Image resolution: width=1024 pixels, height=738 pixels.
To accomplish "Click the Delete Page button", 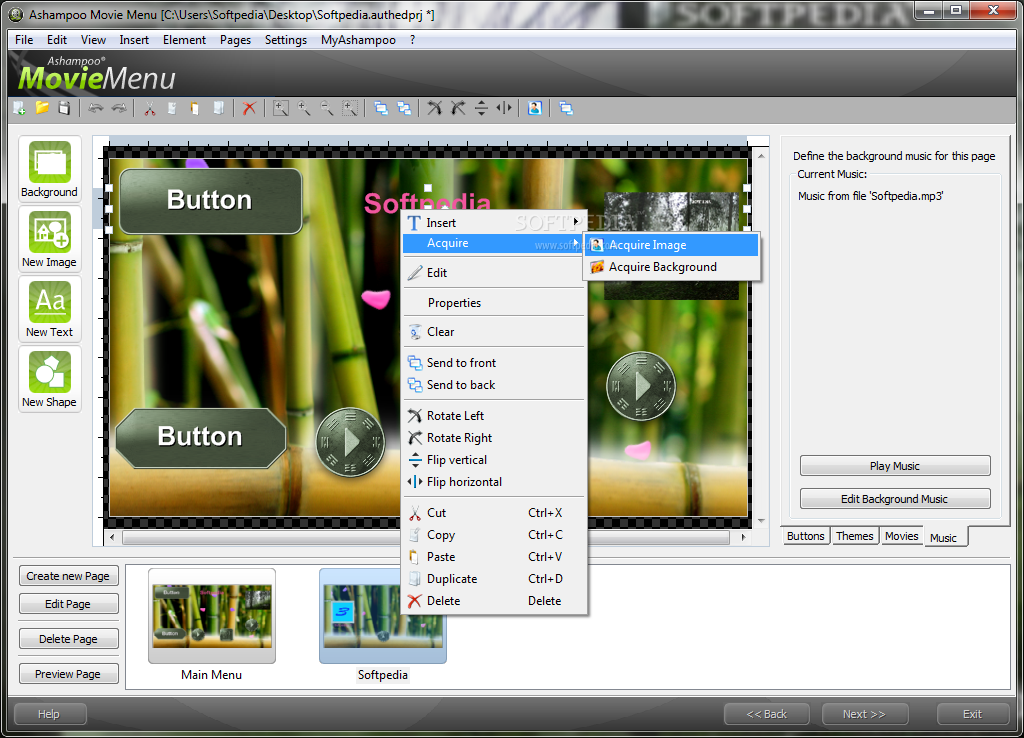I will [x=69, y=639].
